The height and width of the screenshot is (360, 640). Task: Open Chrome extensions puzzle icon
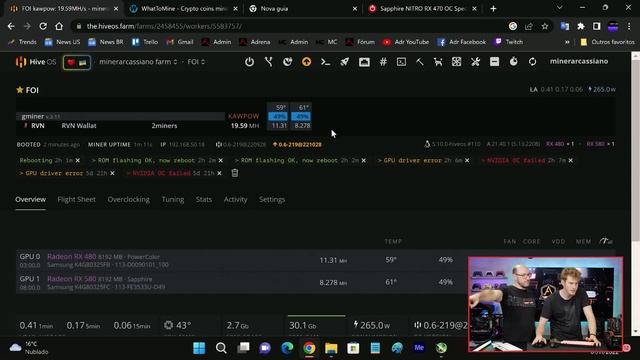[581, 26]
